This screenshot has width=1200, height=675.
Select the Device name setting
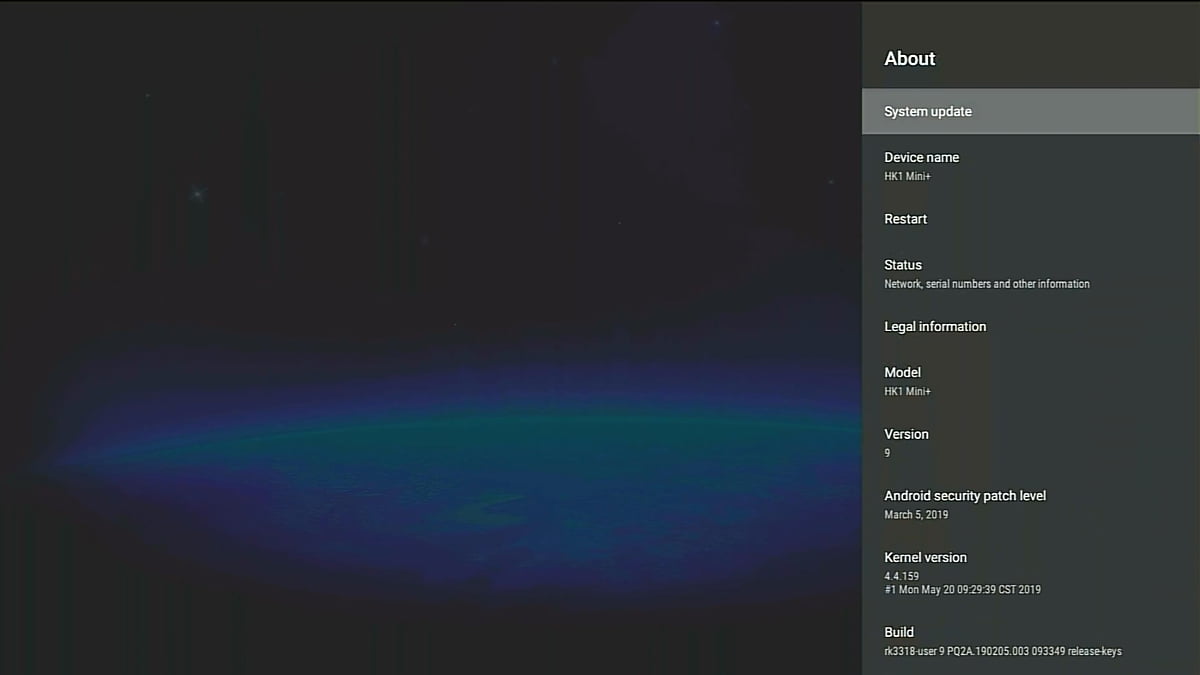pos(1031,166)
